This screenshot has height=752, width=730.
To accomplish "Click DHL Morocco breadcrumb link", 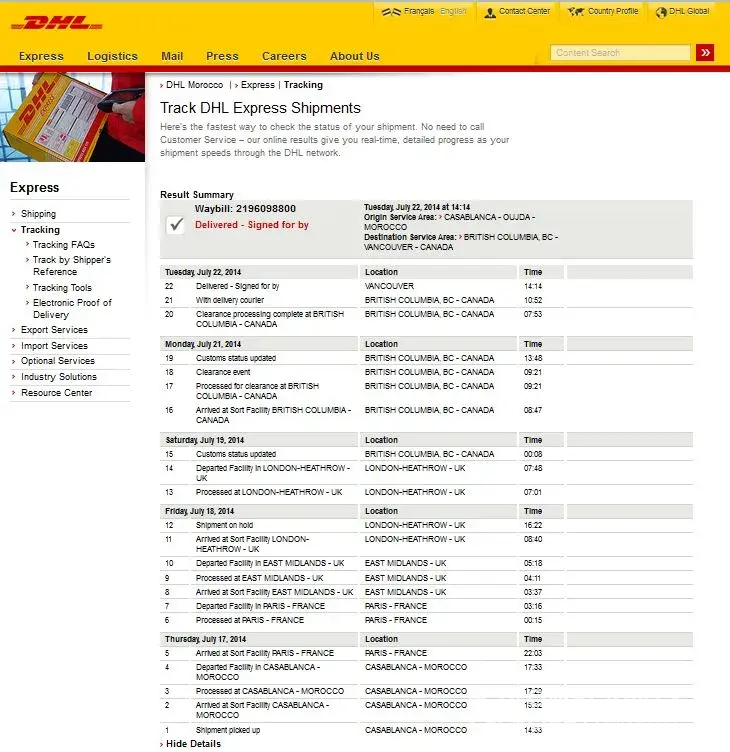I will pyautogui.click(x=194, y=85).
